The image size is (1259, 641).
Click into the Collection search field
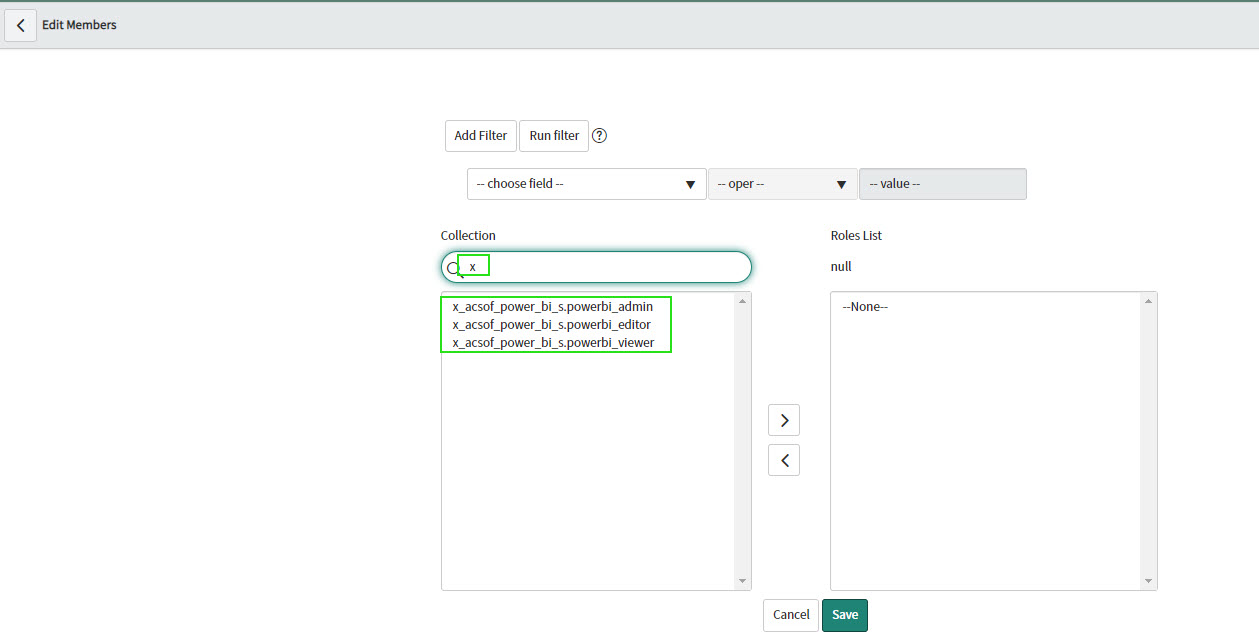pyautogui.click(x=610, y=267)
